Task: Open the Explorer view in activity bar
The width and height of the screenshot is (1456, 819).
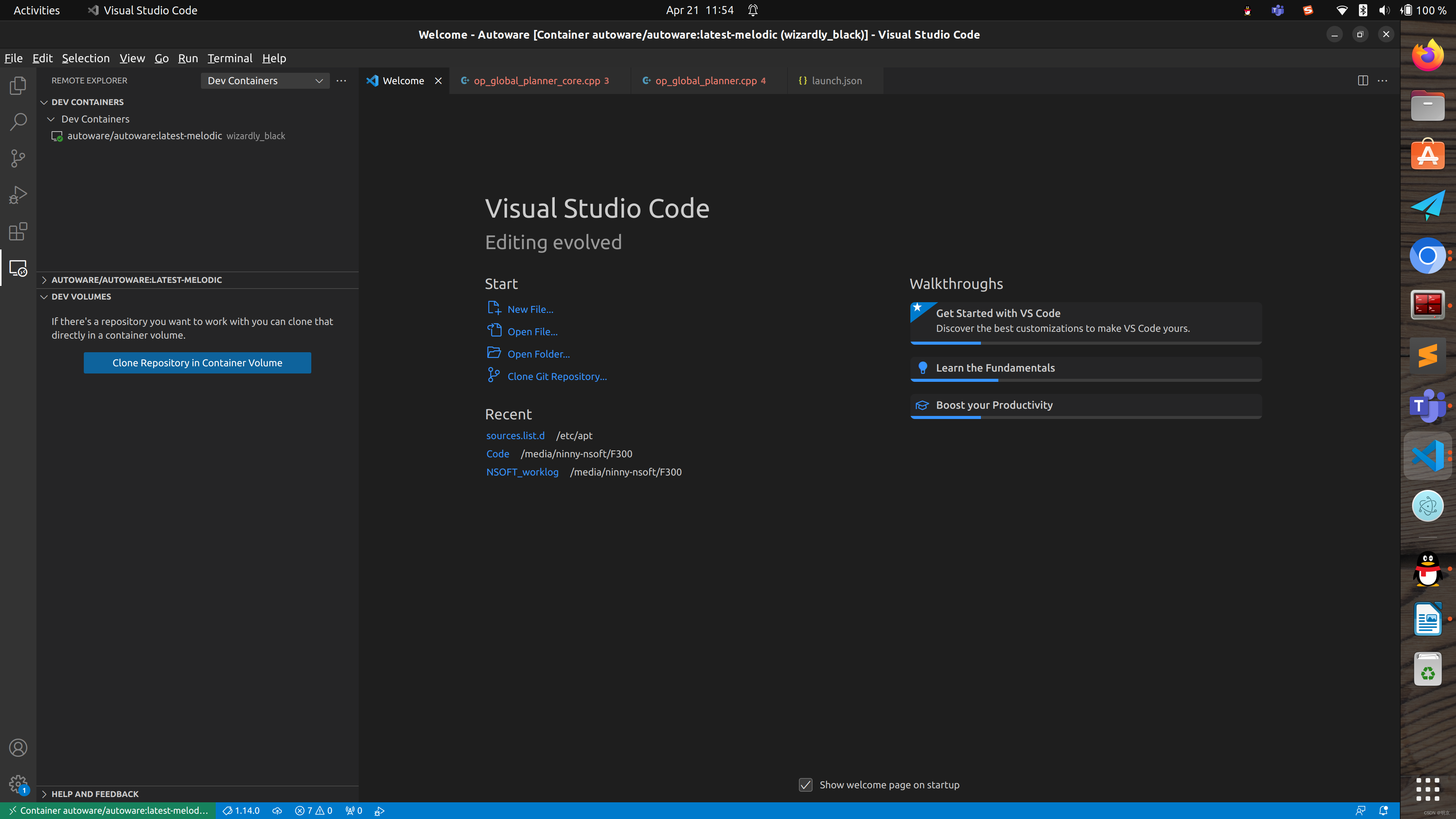Action: 18,85
